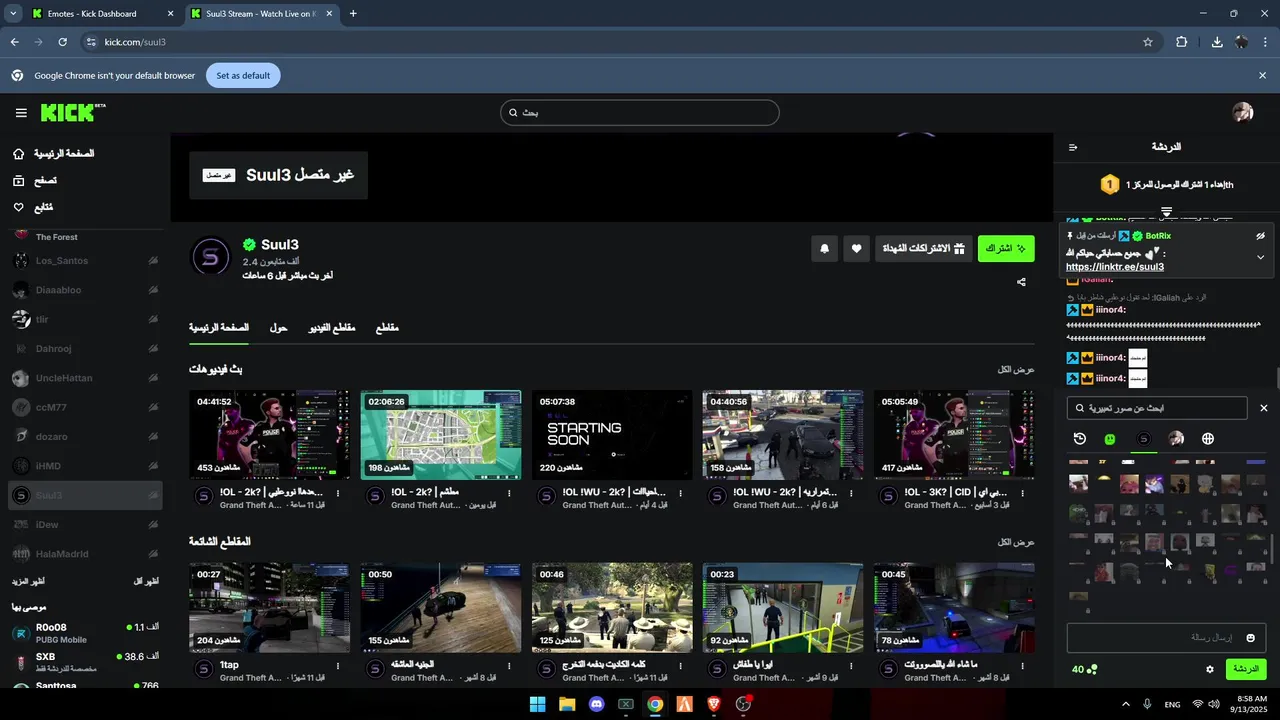Viewport: 1280px width, 720px height.
Task: Click Chrome's reload page button
Action: [62, 42]
